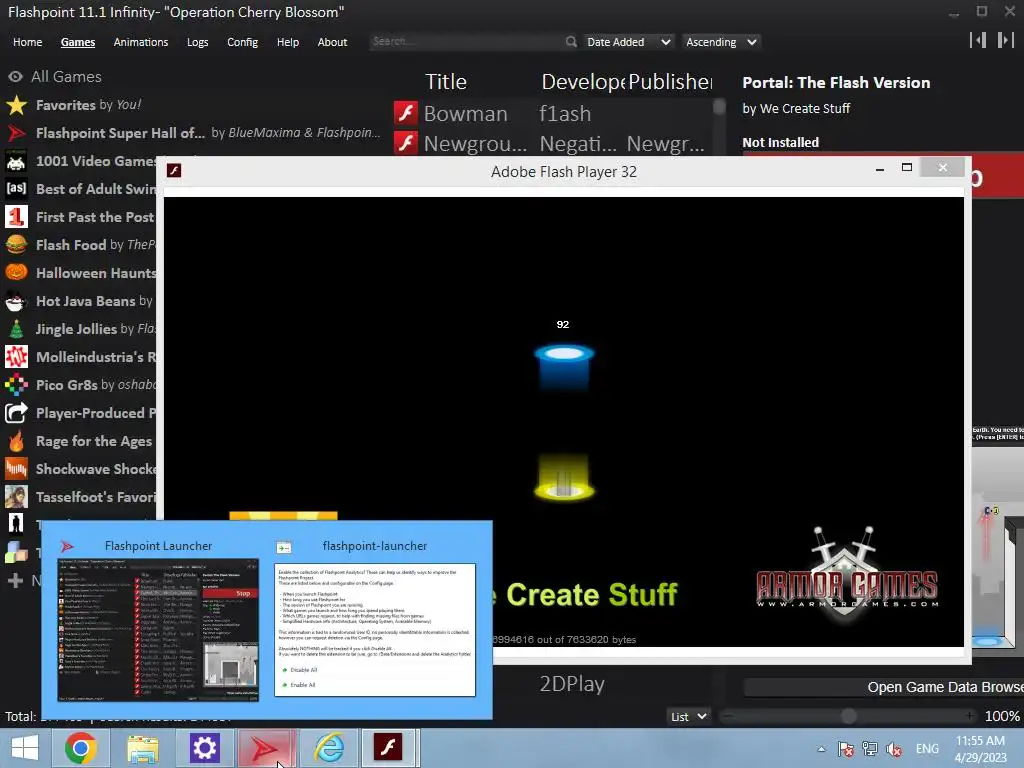
Task: Open the List layout dropdown
Action: pos(688,716)
